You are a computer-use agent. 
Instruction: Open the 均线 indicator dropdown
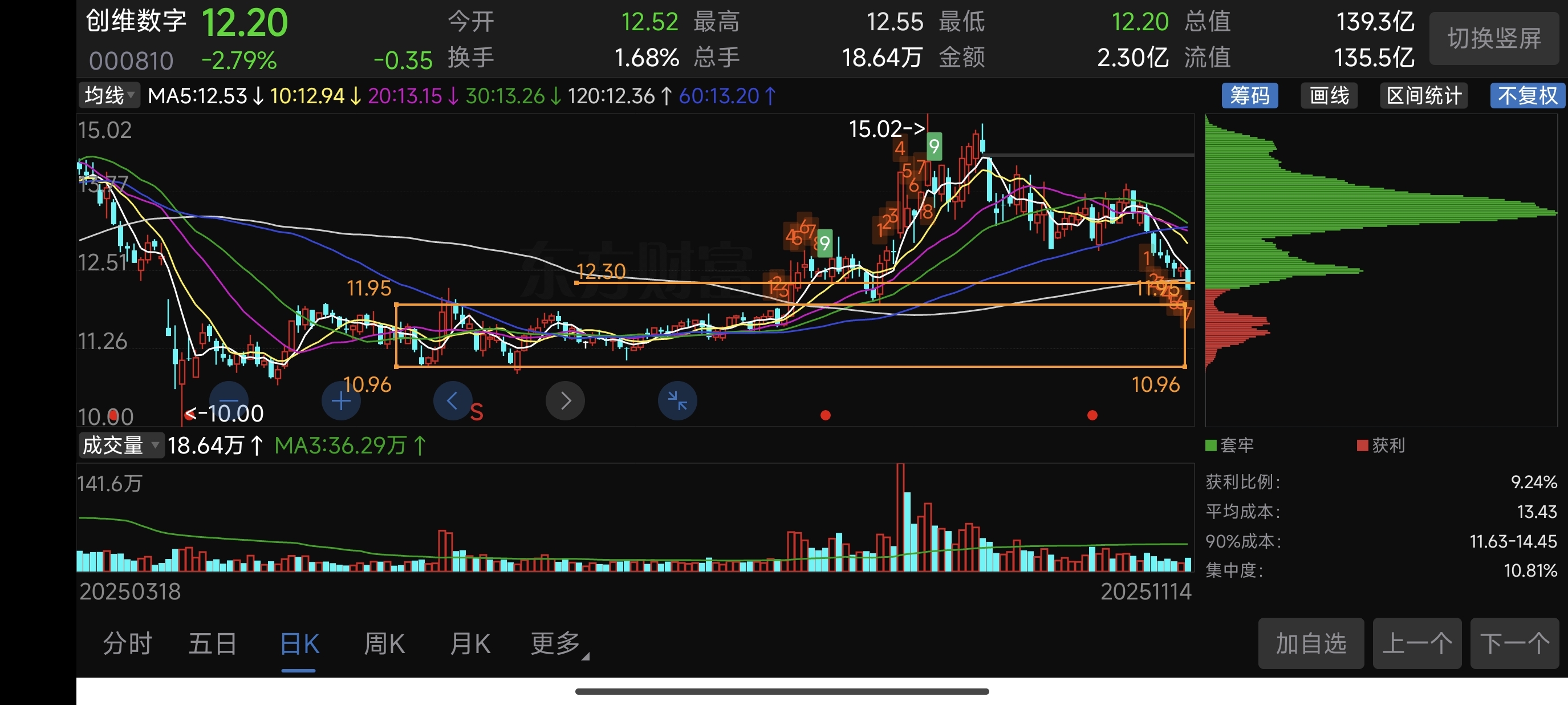point(109,96)
